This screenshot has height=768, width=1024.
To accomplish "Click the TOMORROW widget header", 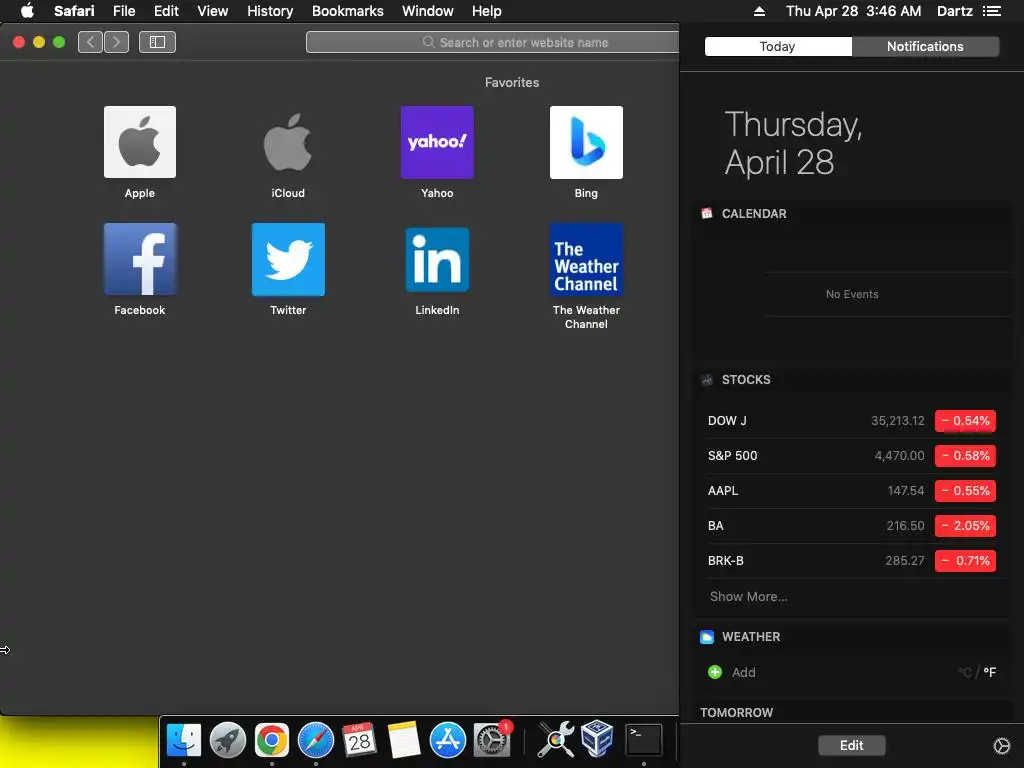I will (x=737, y=712).
